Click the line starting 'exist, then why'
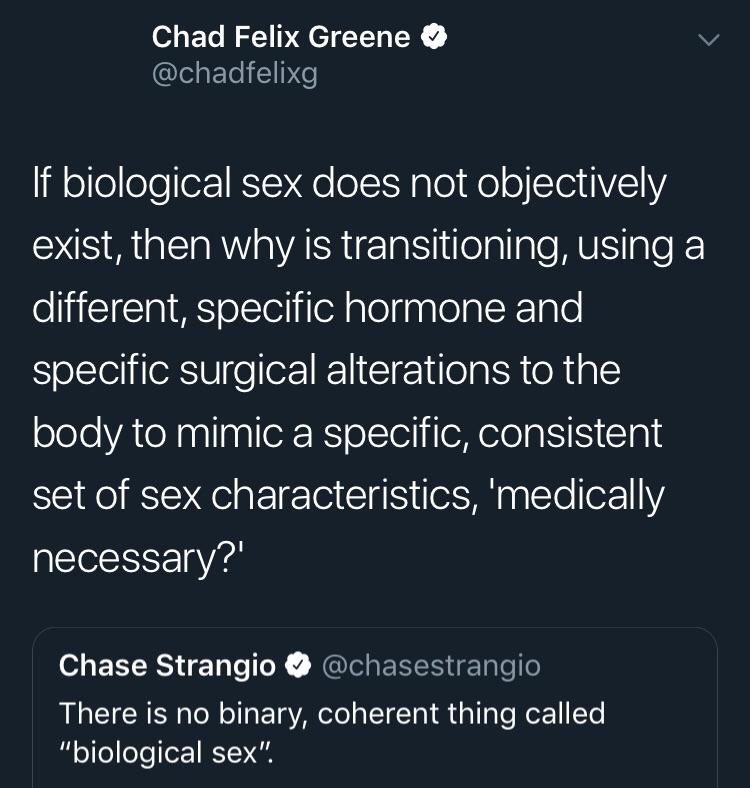The height and width of the screenshot is (788, 750). coord(369,246)
